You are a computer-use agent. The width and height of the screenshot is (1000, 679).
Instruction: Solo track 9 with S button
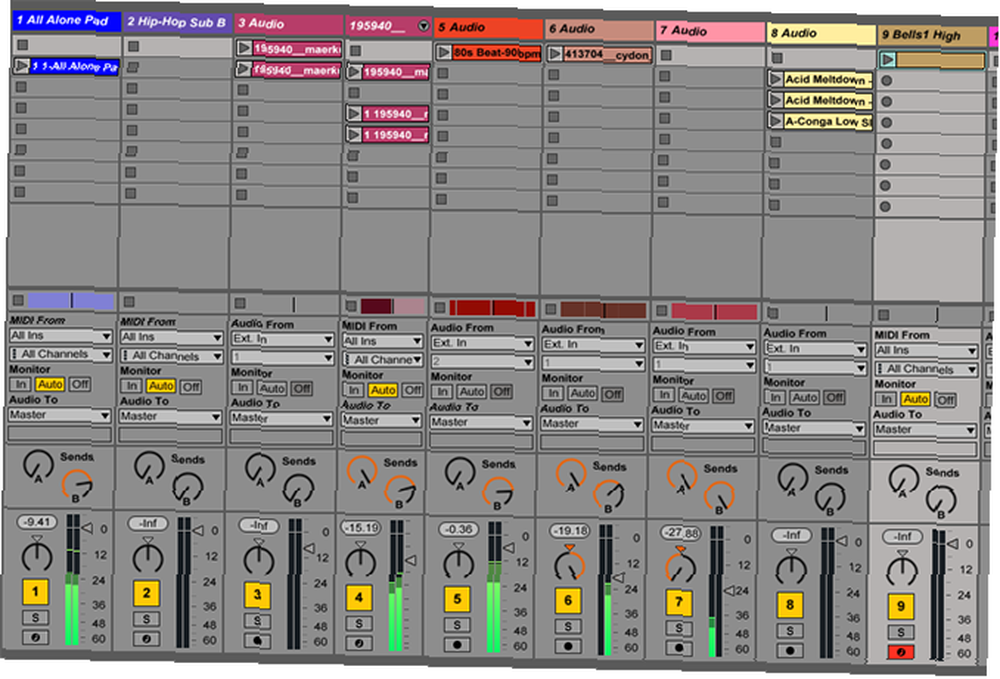point(901,632)
